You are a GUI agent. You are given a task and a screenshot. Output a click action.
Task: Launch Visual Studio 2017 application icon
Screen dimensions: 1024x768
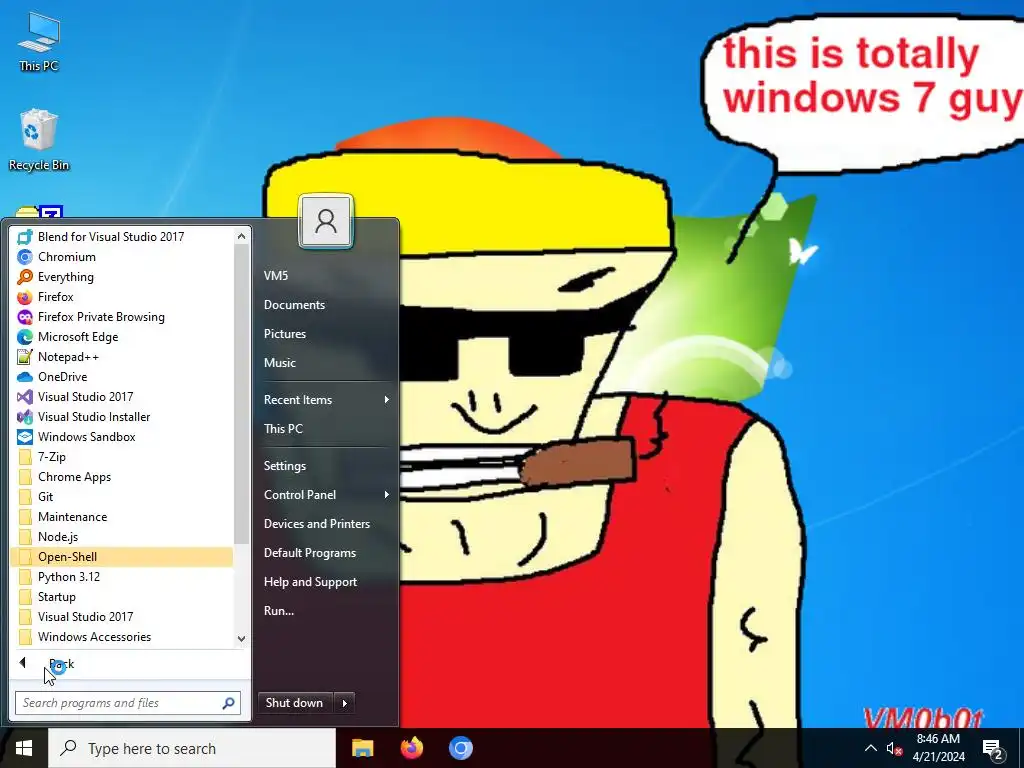click(x=25, y=396)
